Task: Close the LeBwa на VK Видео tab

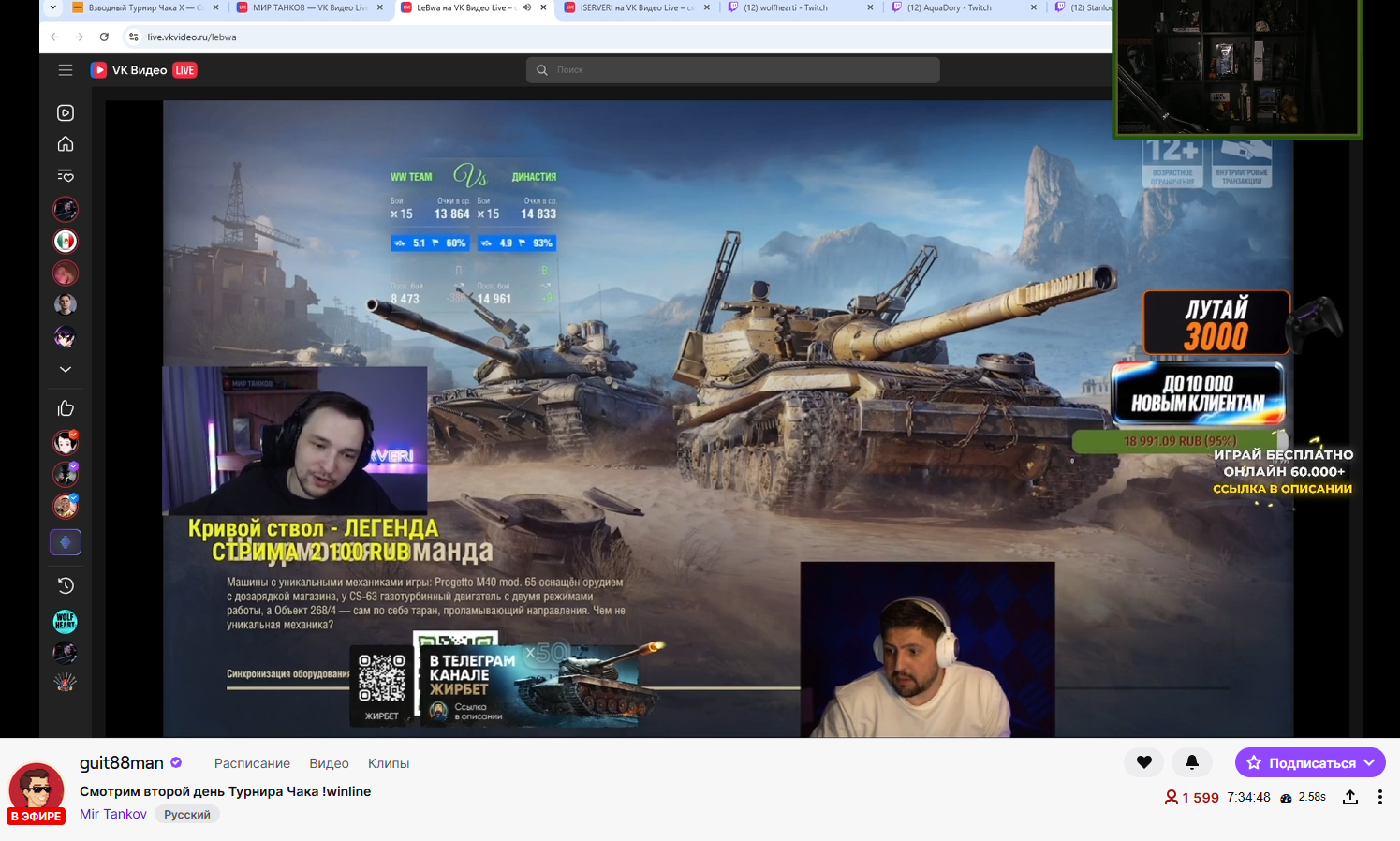Action: pyautogui.click(x=543, y=7)
